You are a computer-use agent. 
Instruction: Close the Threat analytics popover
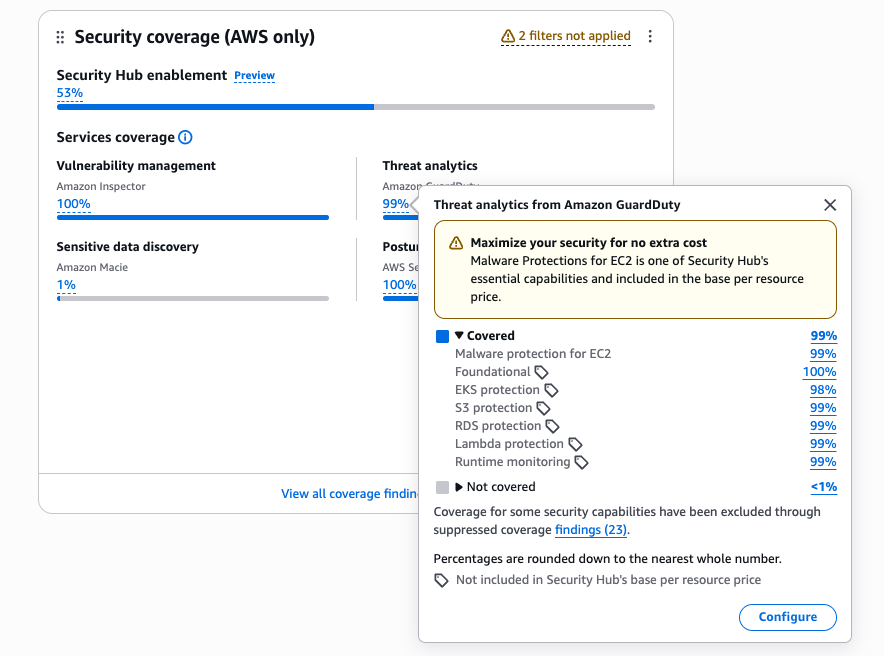[x=830, y=205]
